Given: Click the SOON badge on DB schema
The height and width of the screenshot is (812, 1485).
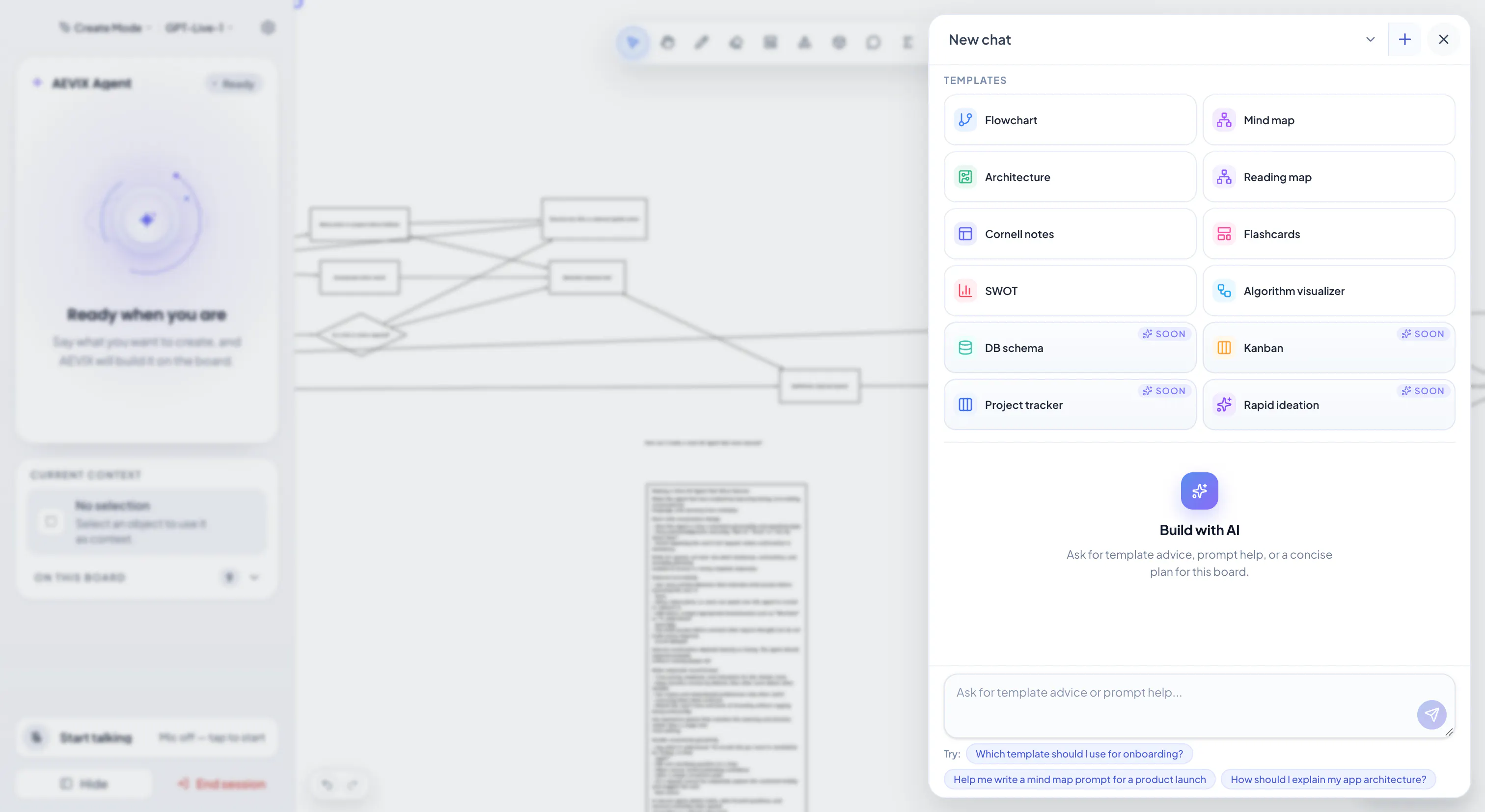Looking at the screenshot, I should [x=1164, y=334].
